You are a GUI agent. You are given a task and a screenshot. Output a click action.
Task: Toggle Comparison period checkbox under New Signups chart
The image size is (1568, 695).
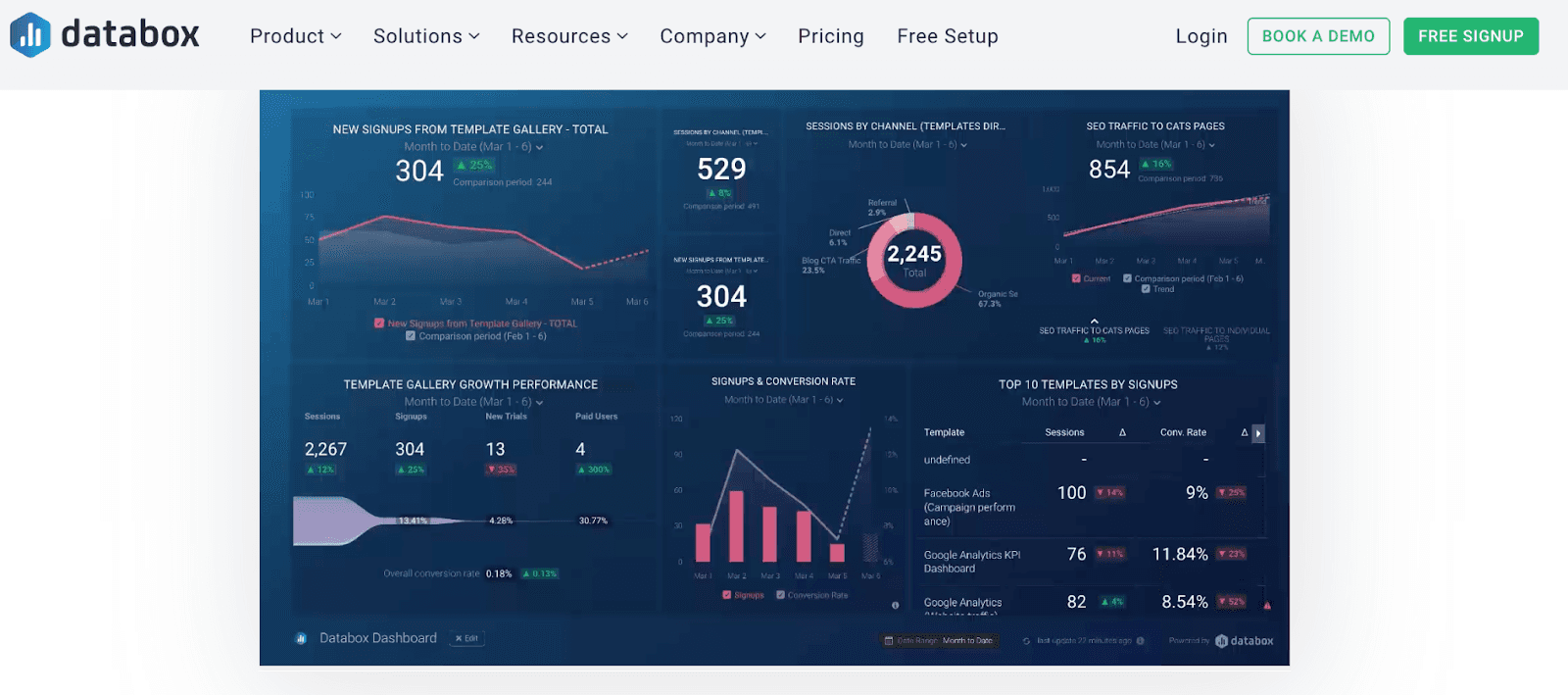coord(411,335)
